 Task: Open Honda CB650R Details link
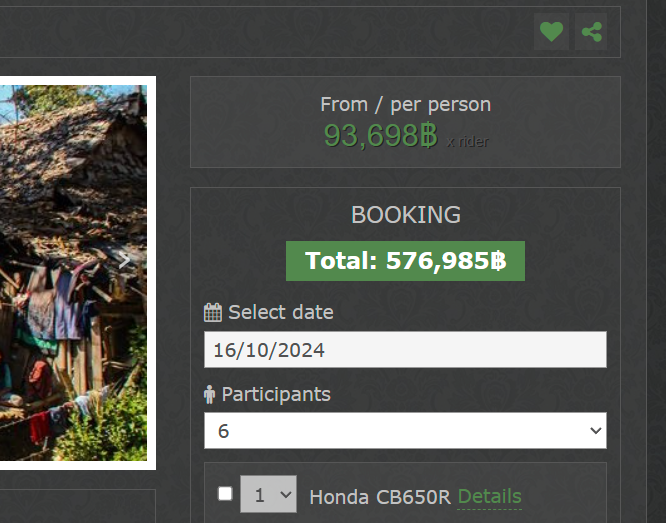489,496
